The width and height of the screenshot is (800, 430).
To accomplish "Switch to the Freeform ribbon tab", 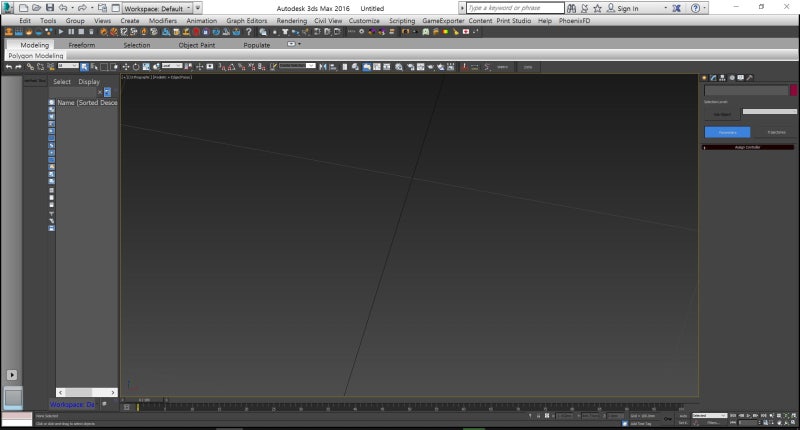I will [x=82, y=45].
